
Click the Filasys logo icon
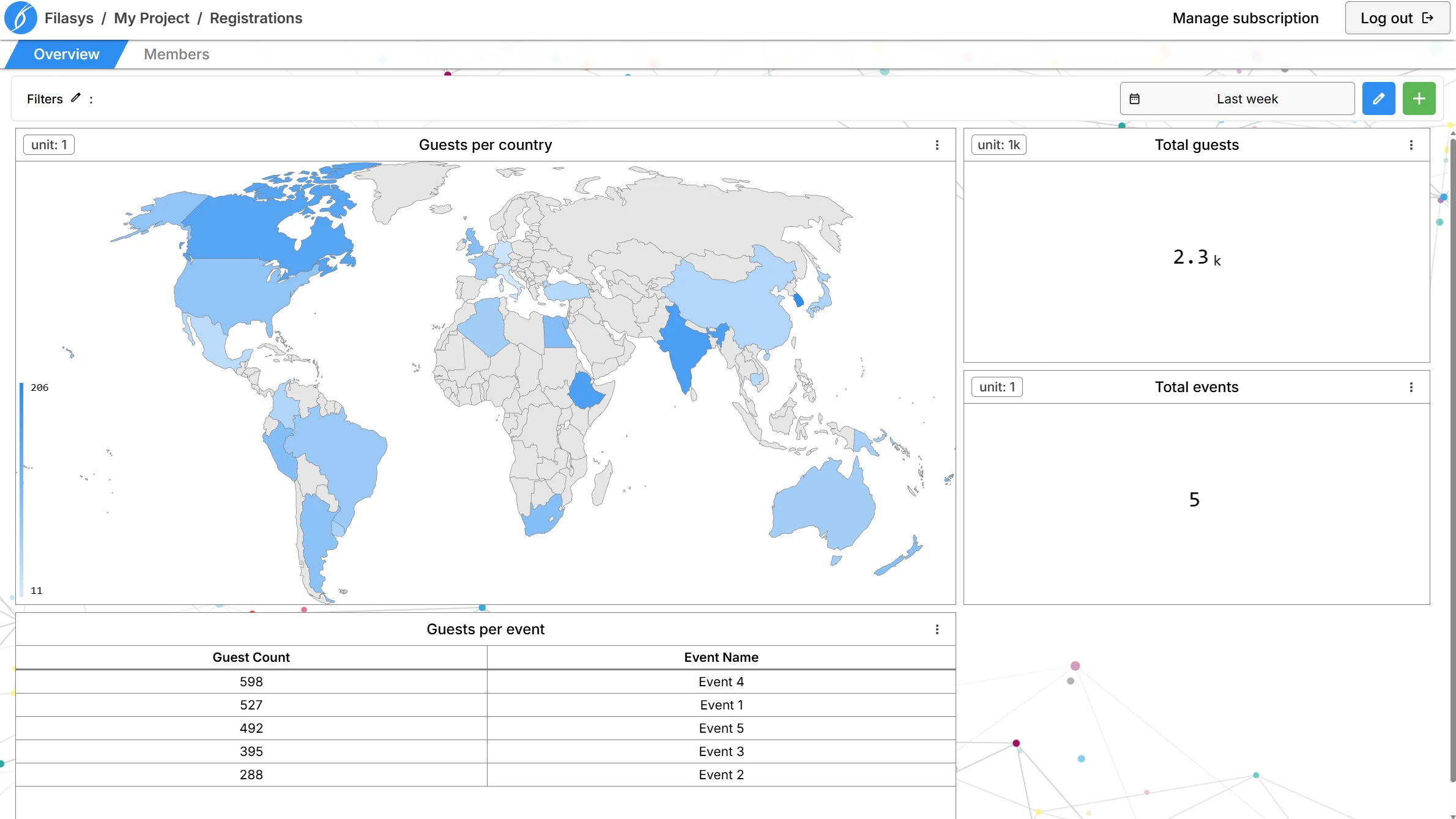click(x=20, y=18)
